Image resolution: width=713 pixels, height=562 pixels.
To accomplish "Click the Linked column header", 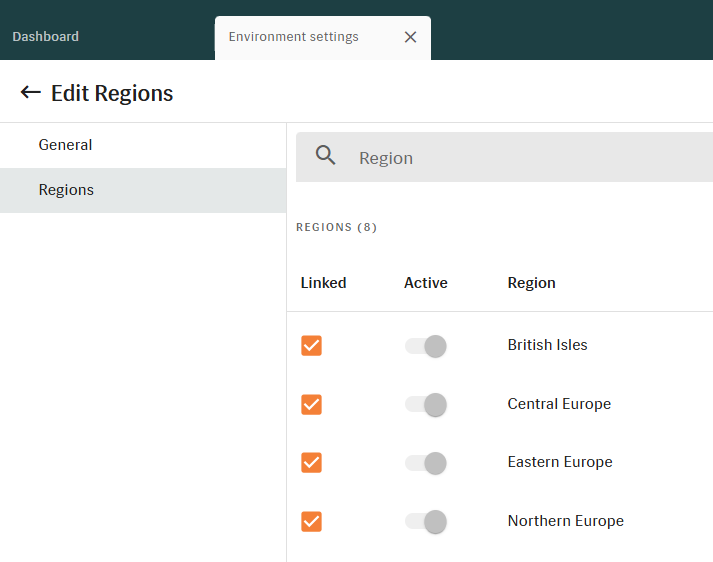I will [x=323, y=283].
